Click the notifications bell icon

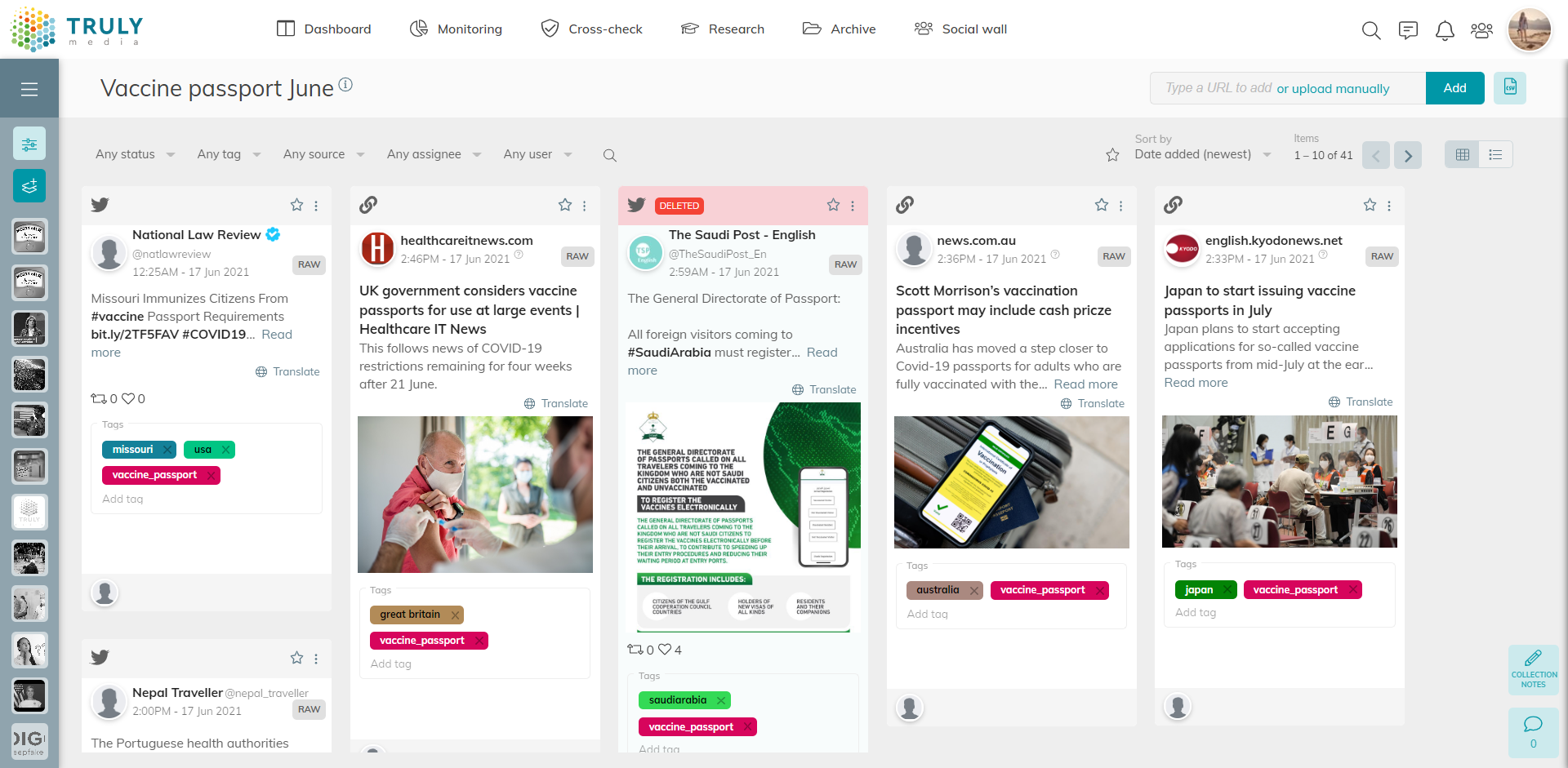pyautogui.click(x=1445, y=30)
